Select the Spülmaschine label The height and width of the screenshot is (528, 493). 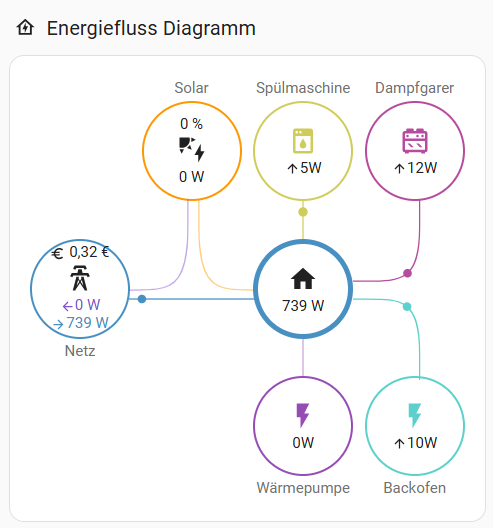click(303, 88)
